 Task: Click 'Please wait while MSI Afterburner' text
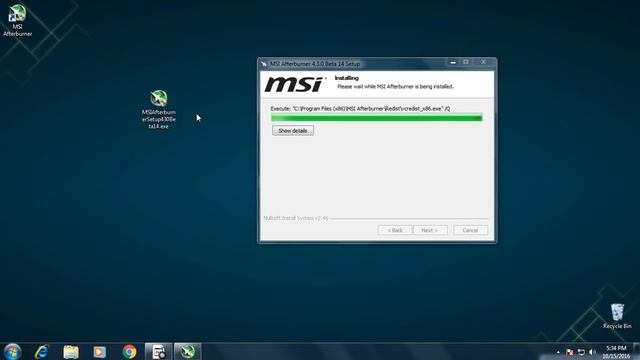tap(395, 87)
